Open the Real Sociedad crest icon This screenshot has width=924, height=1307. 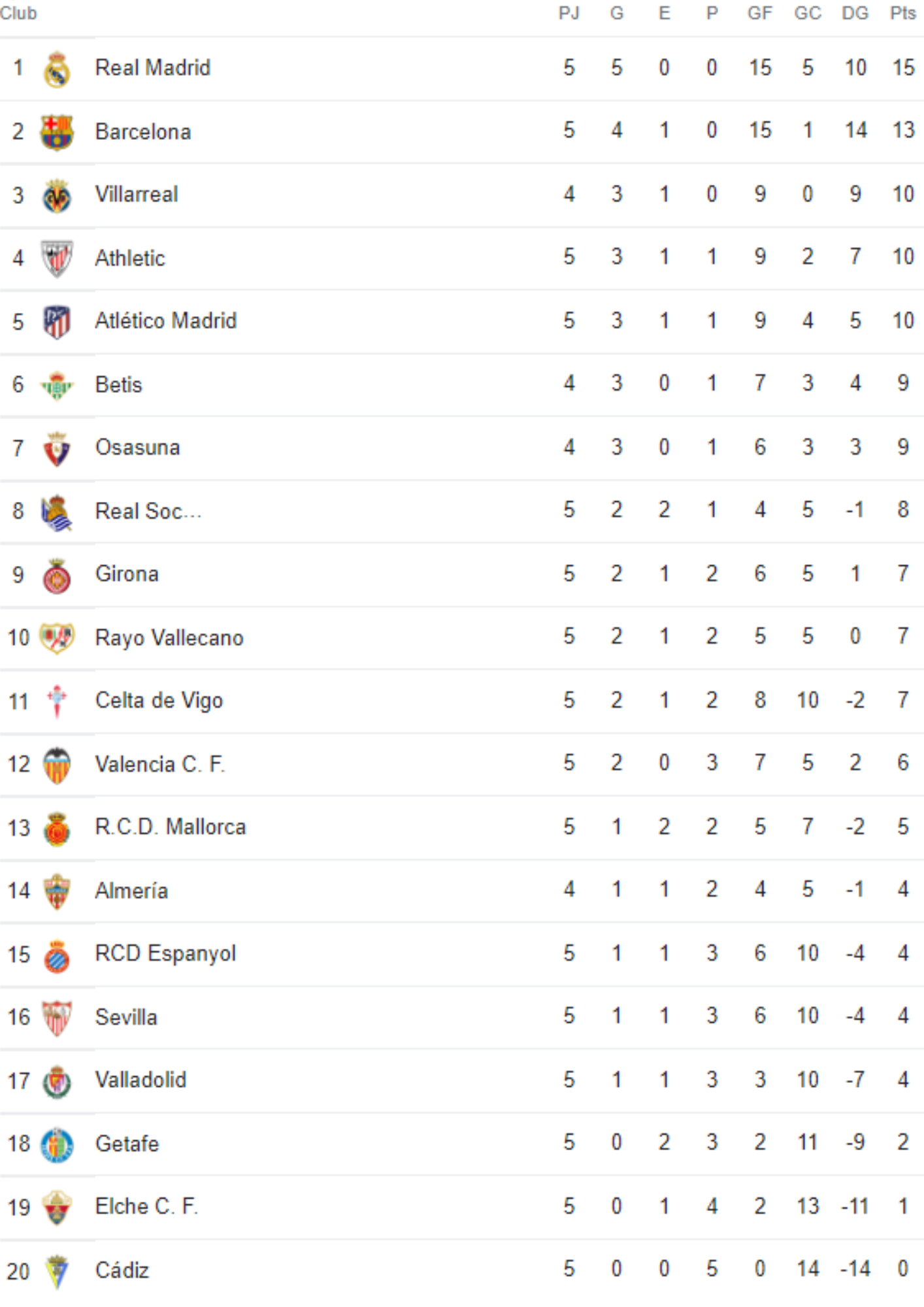[57, 513]
